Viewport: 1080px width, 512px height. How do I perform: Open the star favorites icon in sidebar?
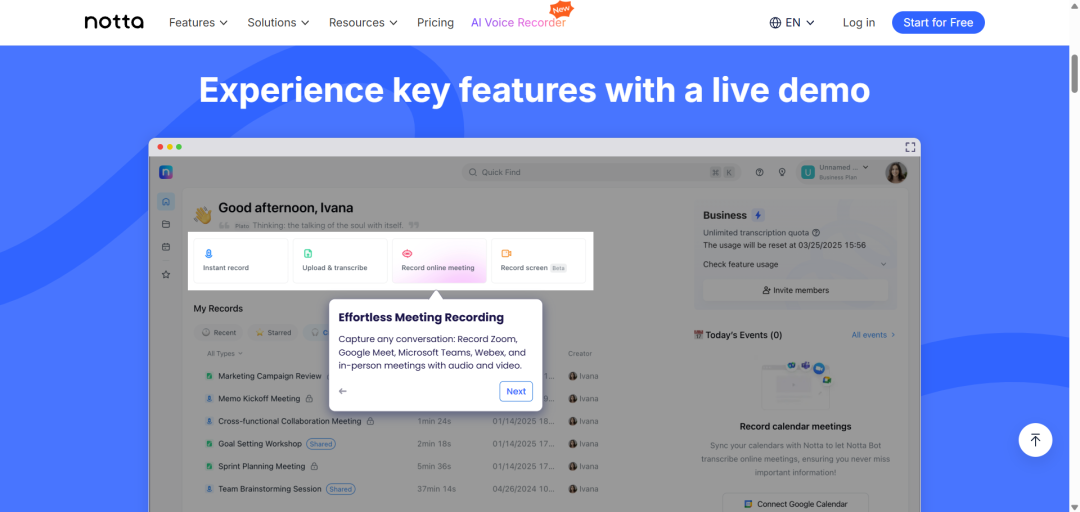(165, 274)
